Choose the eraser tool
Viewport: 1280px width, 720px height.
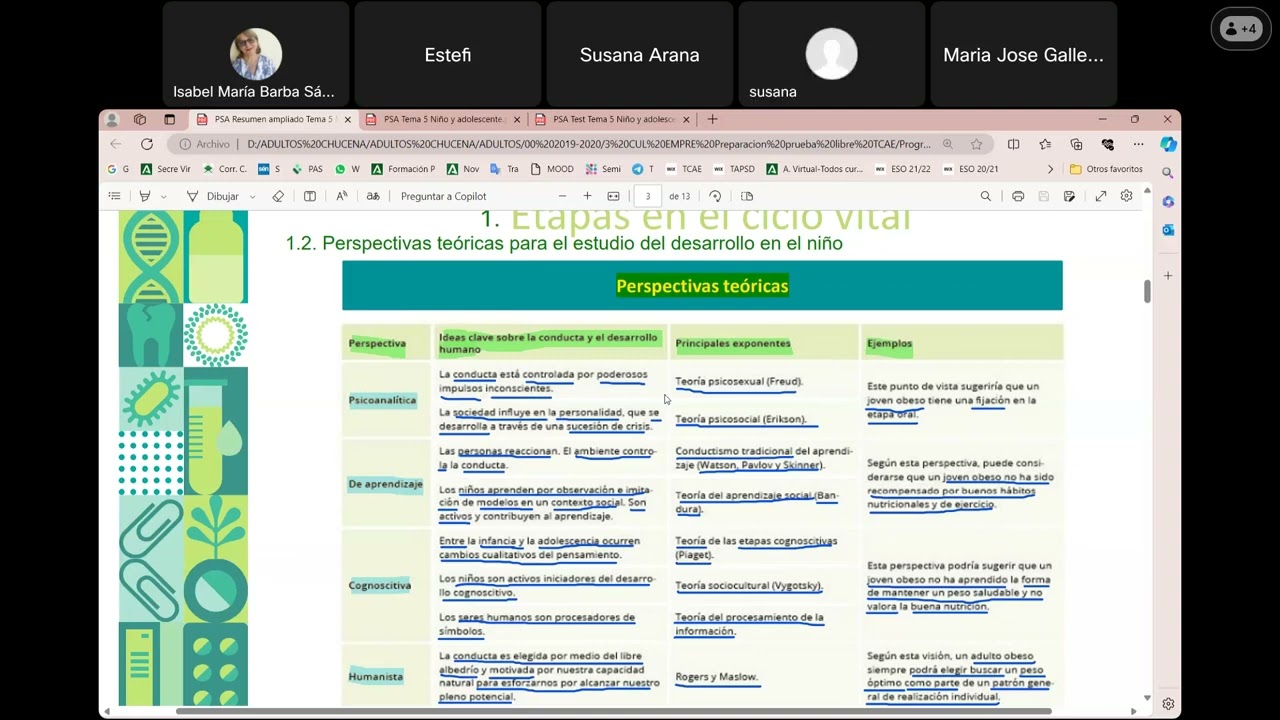(278, 196)
